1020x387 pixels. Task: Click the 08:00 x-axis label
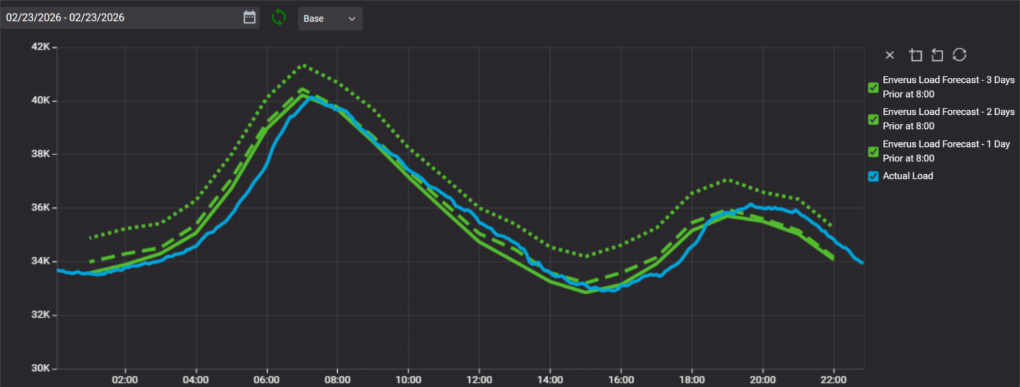tap(338, 379)
